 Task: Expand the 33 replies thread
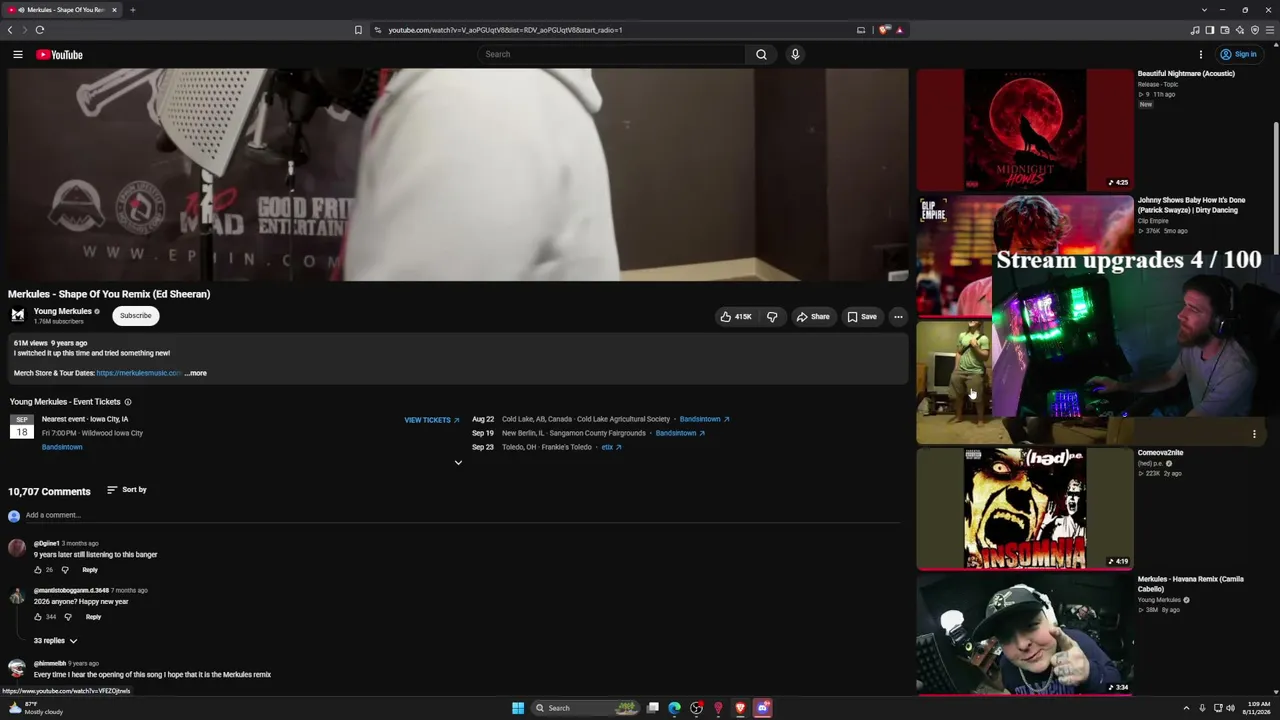click(x=56, y=641)
